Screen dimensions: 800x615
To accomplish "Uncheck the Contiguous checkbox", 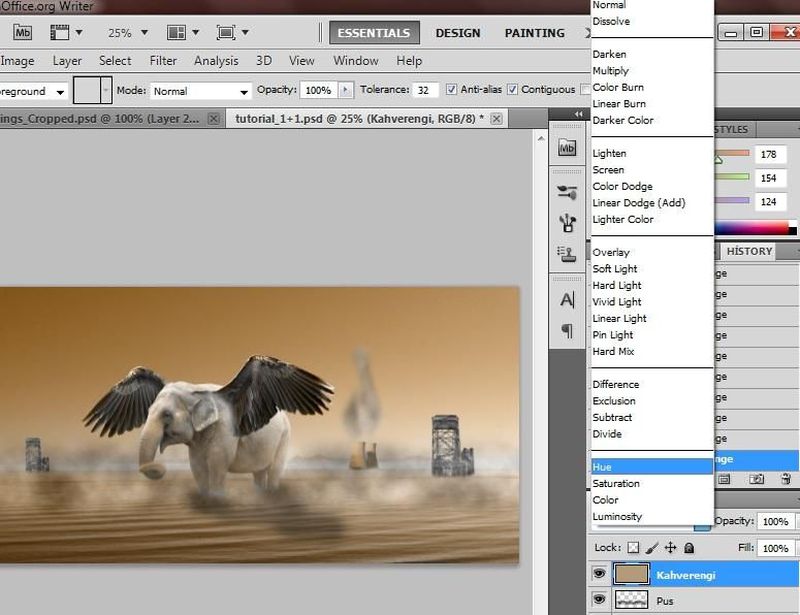I will [513, 90].
